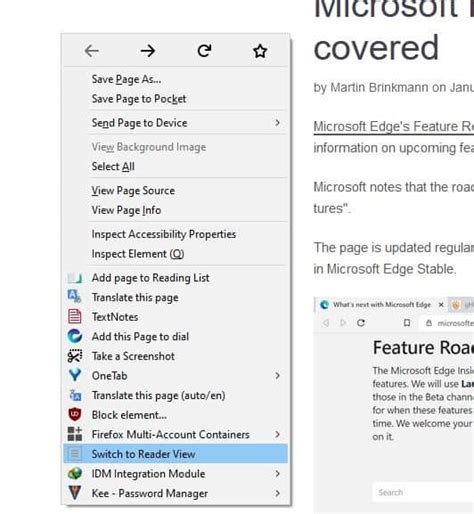Expand the Kee - Password Manager submenu arrow
Viewport: 474px width, 514px height.
click(x=277, y=493)
